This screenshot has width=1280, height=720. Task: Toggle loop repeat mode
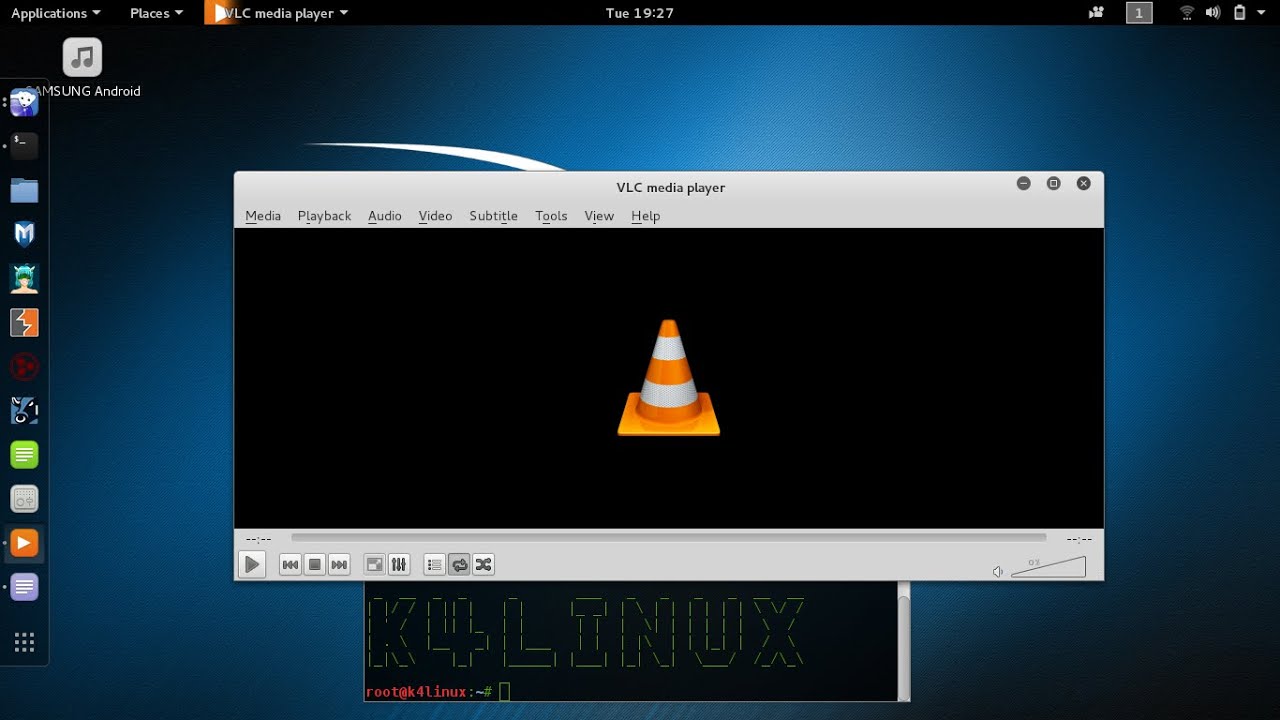click(459, 565)
